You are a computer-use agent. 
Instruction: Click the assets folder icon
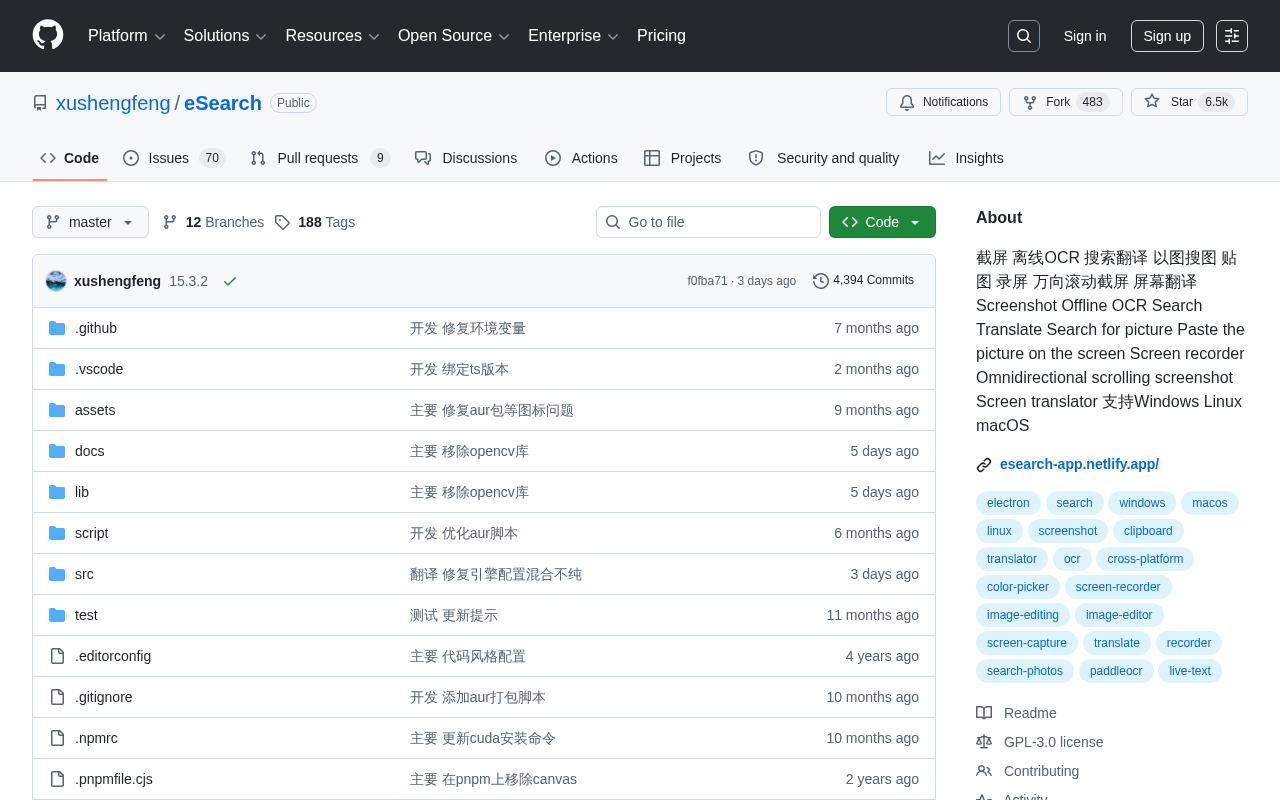57,410
